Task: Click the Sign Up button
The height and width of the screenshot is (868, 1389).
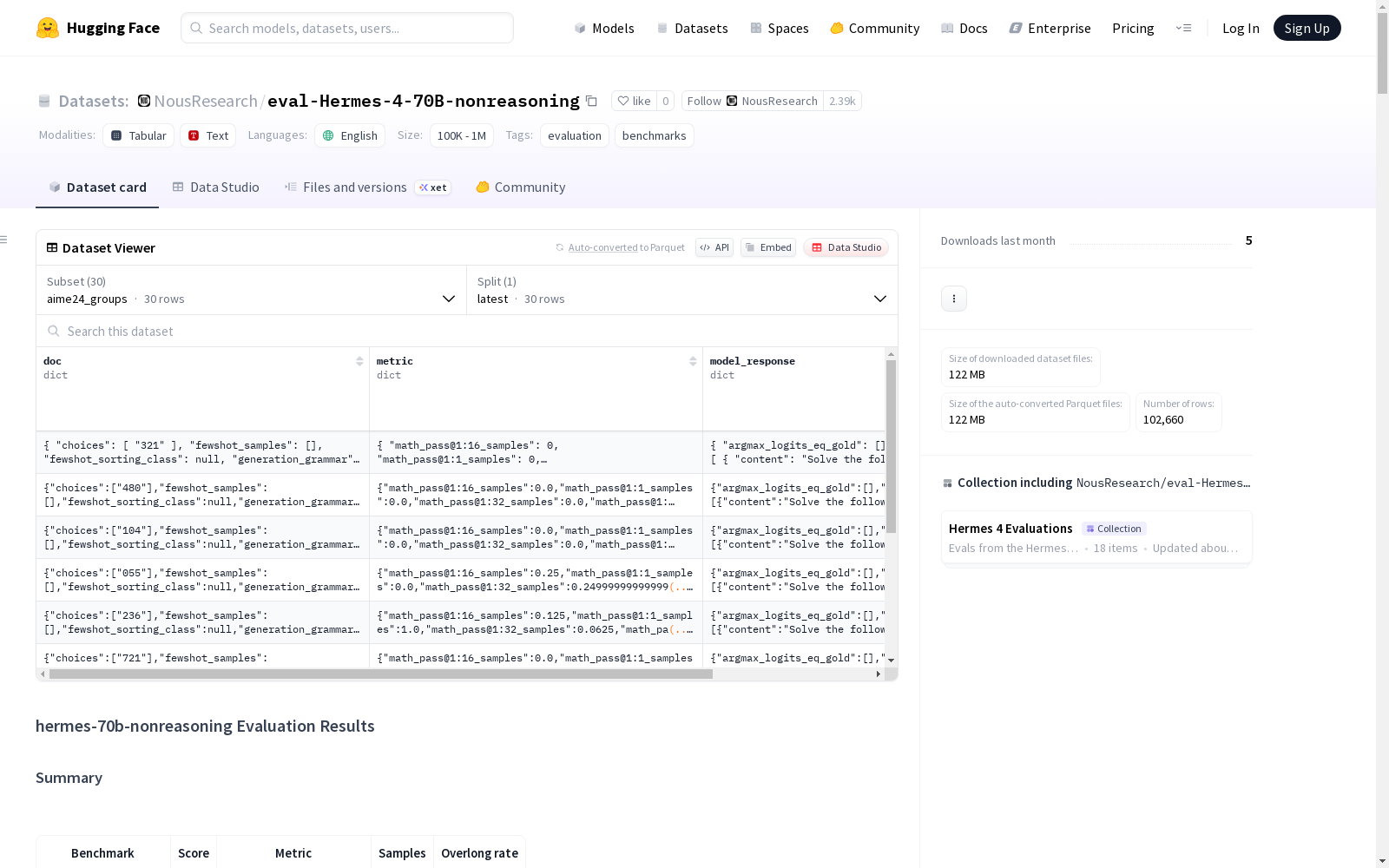Action: 1307,28
